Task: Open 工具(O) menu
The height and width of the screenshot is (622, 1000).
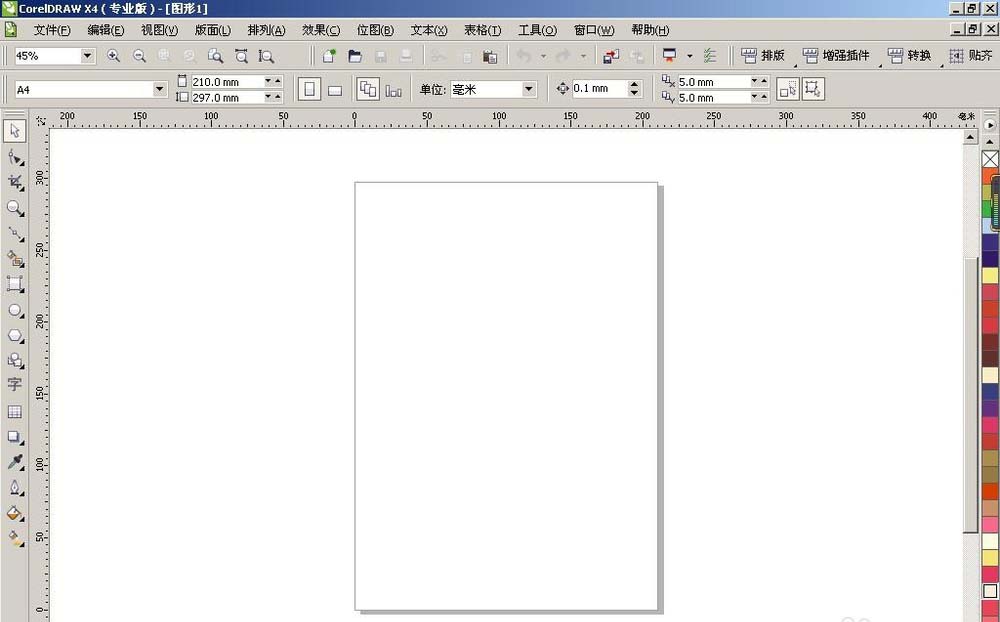Action: [537, 30]
